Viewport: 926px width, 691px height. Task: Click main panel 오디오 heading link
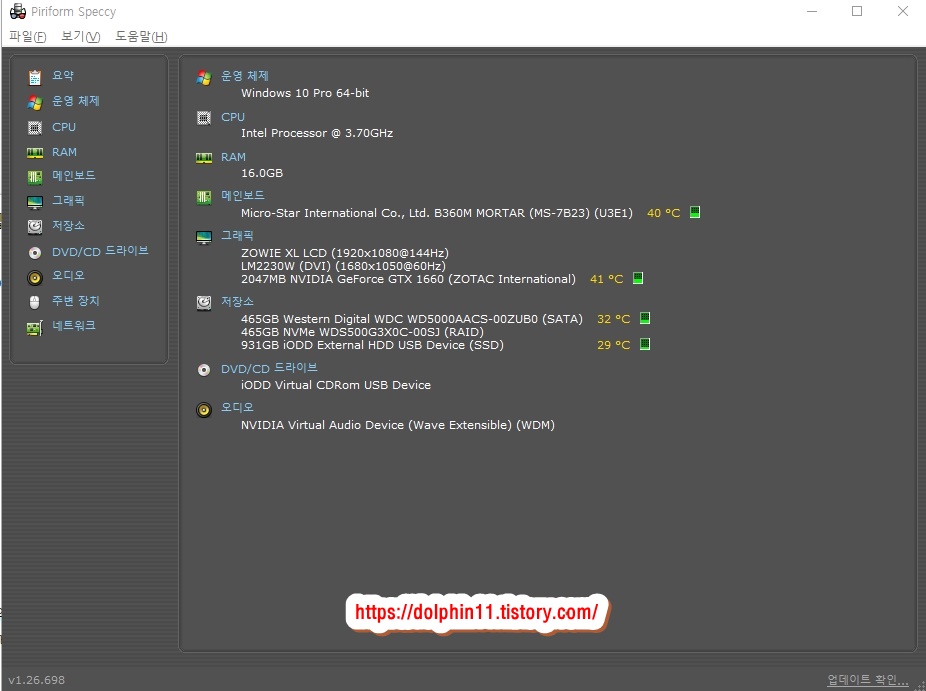pyautogui.click(x=237, y=407)
